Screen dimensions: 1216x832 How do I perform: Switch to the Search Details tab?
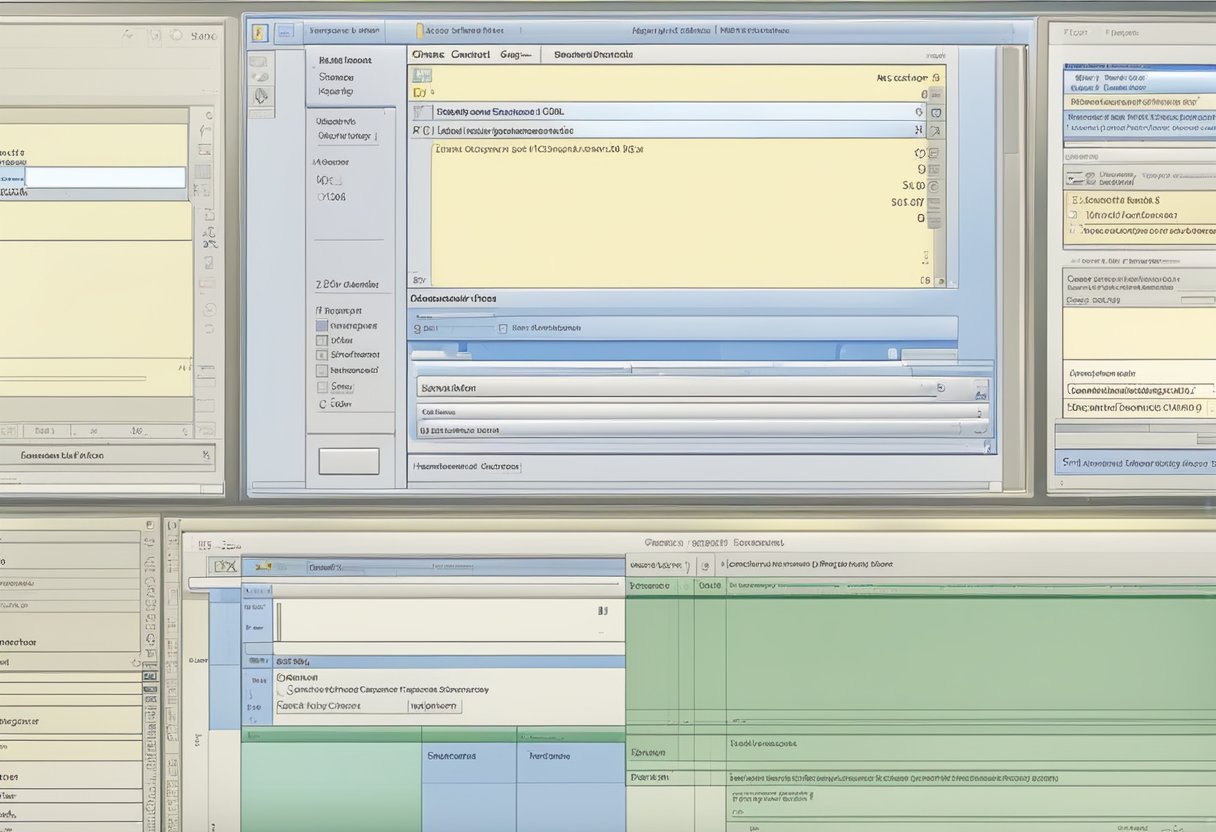[594, 54]
